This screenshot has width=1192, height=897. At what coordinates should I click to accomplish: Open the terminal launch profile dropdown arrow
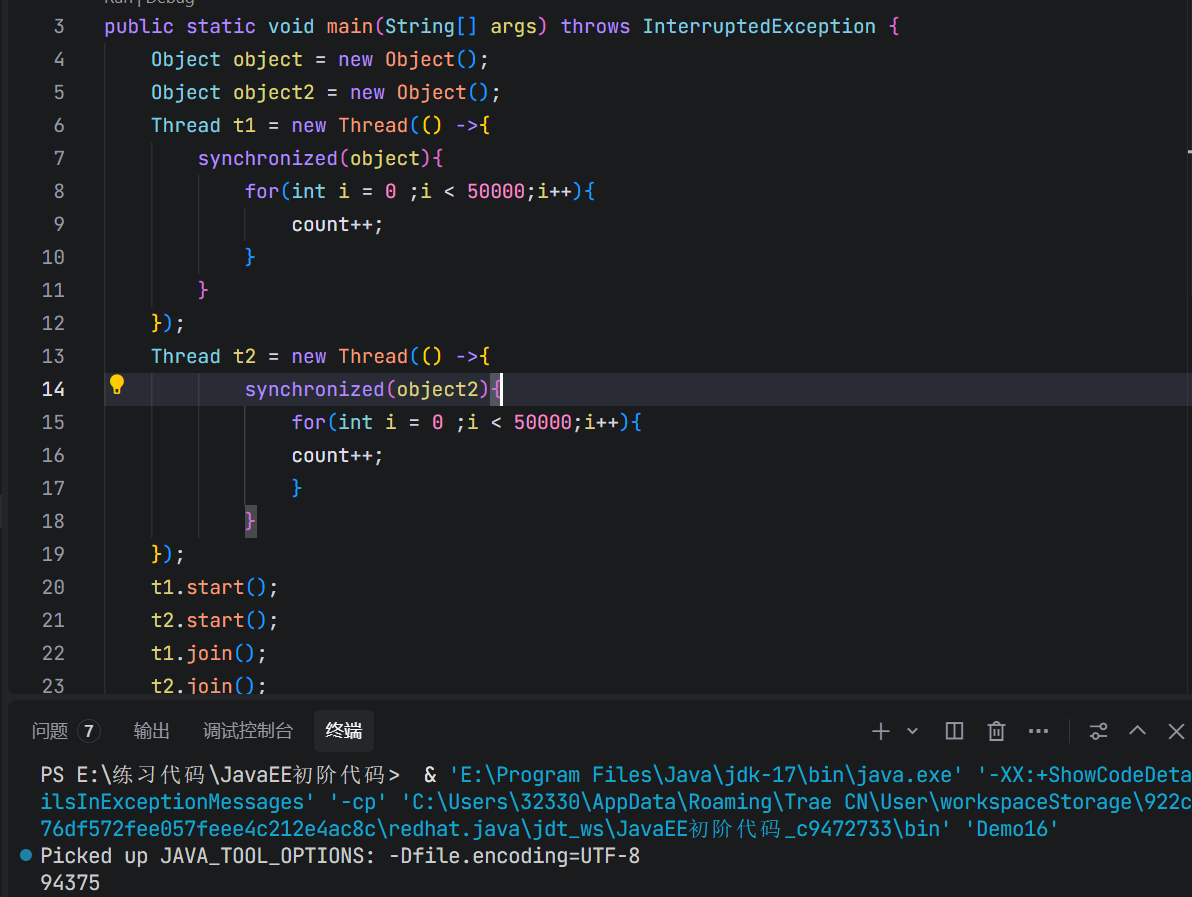click(912, 731)
